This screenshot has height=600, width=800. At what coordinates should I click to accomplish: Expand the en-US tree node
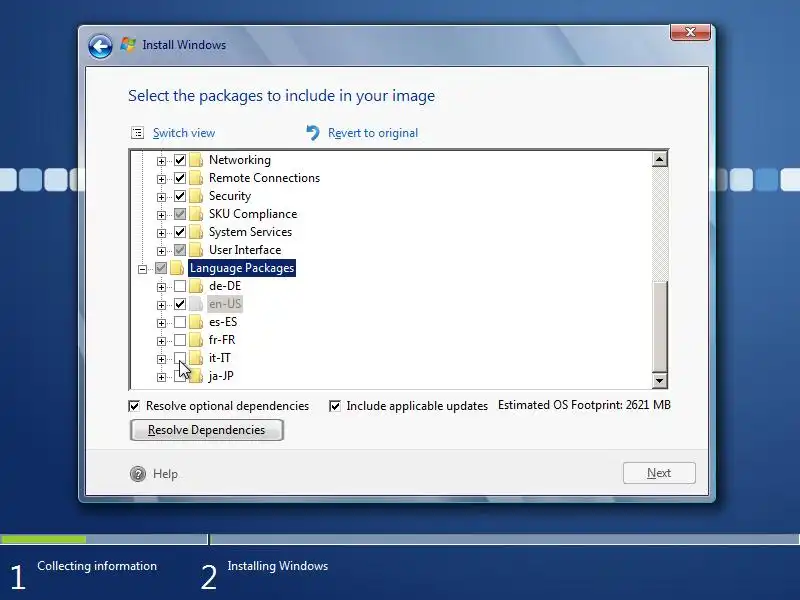pyautogui.click(x=161, y=305)
